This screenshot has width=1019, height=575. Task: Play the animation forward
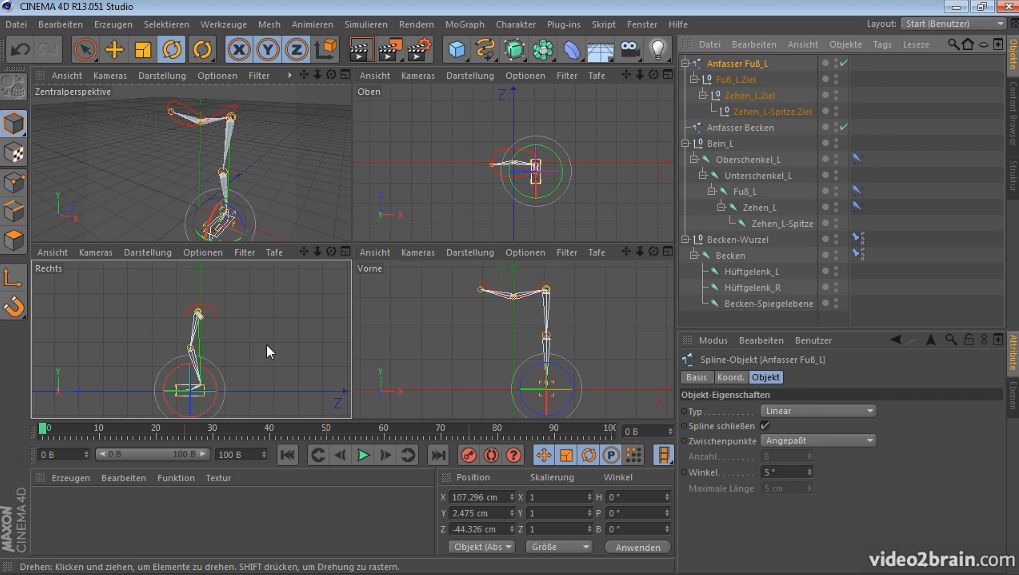pos(363,455)
